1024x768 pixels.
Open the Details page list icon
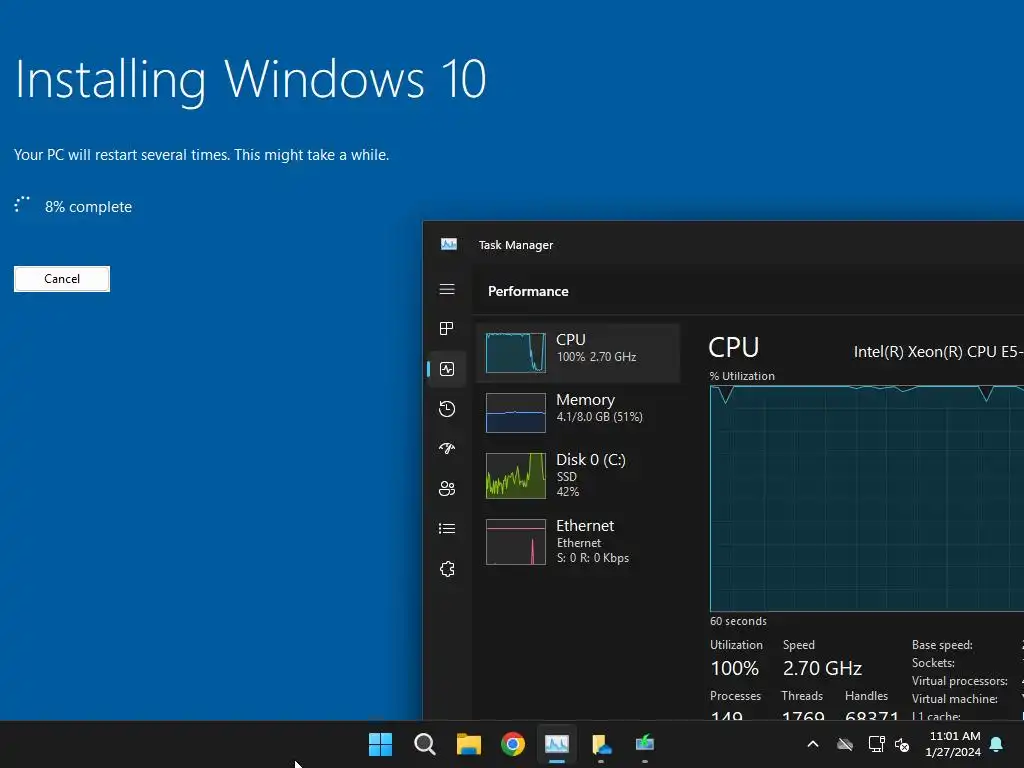[447, 528]
